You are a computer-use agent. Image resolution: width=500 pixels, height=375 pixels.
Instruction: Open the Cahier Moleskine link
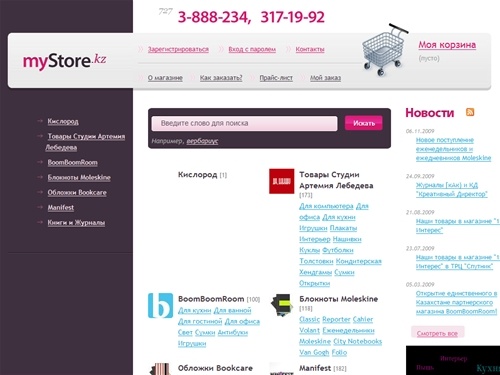click(x=363, y=319)
